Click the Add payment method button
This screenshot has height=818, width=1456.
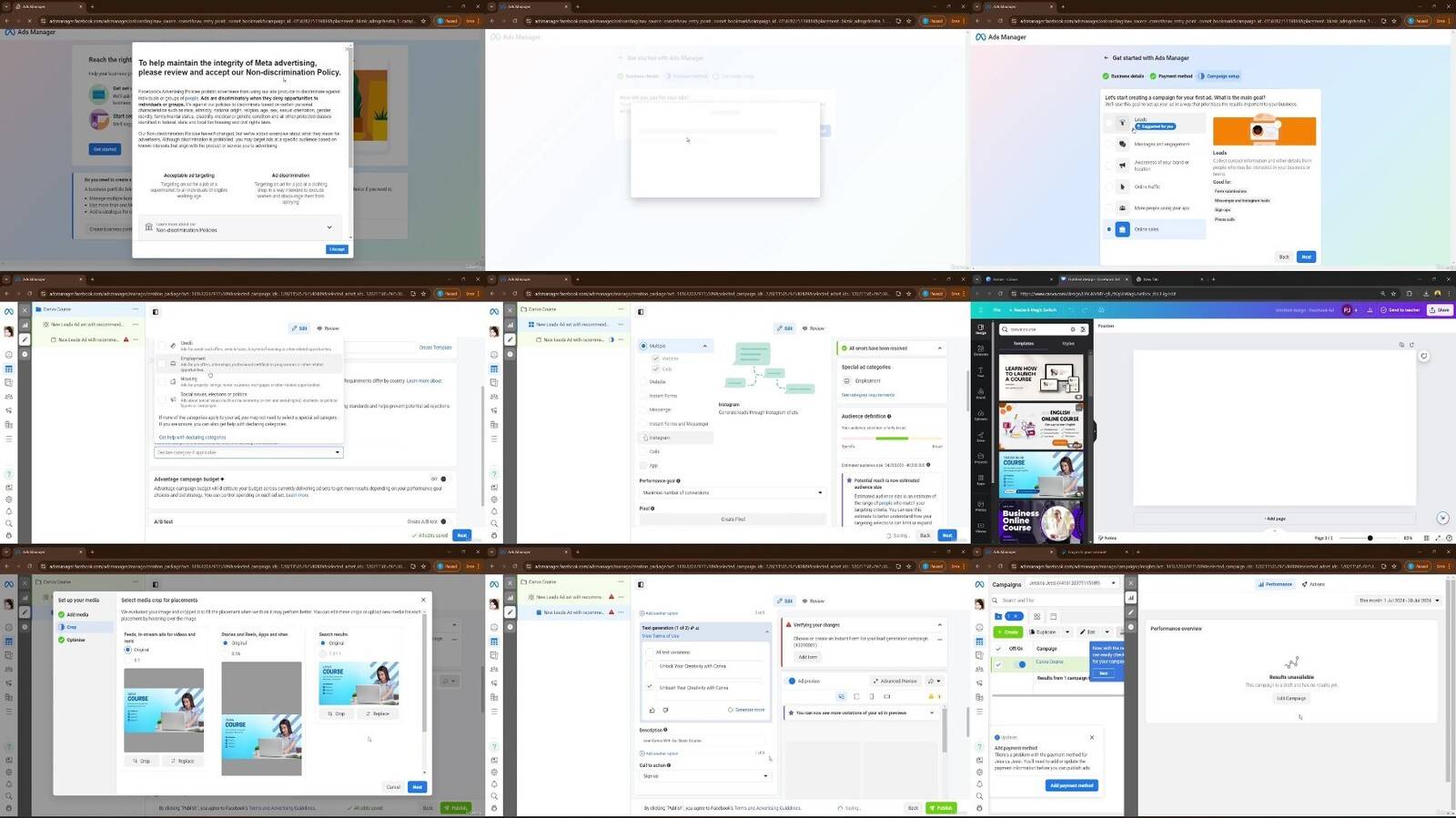click(x=1072, y=785)
